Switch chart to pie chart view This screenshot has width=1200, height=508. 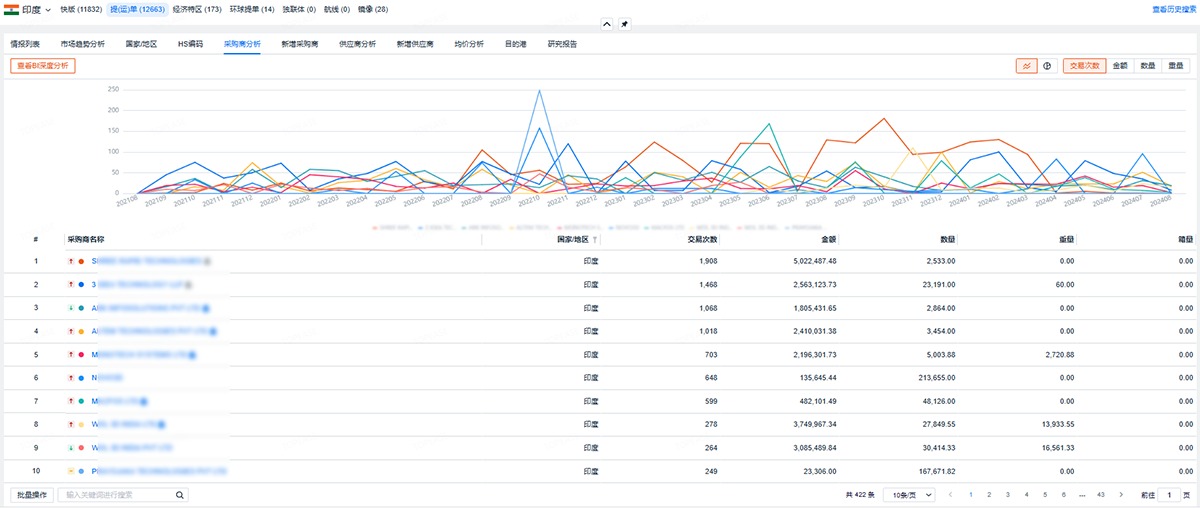coord(1047,66)
